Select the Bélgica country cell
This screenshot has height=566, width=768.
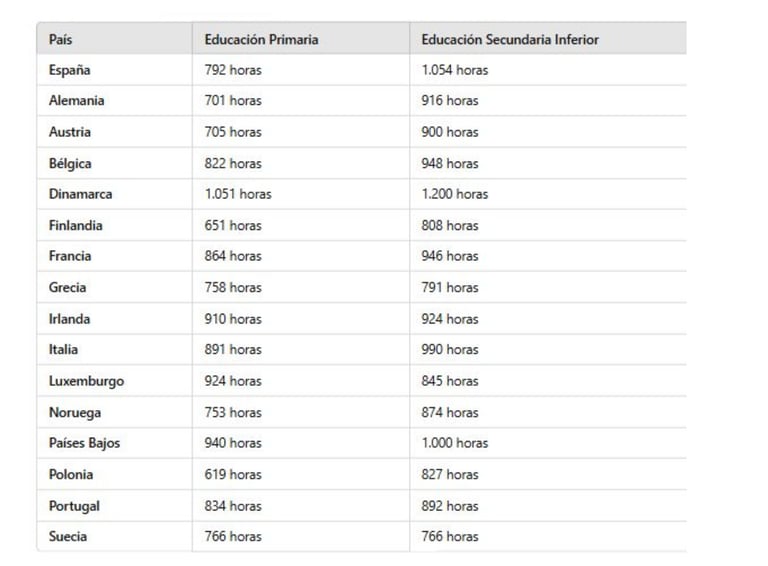pos(70,163)
